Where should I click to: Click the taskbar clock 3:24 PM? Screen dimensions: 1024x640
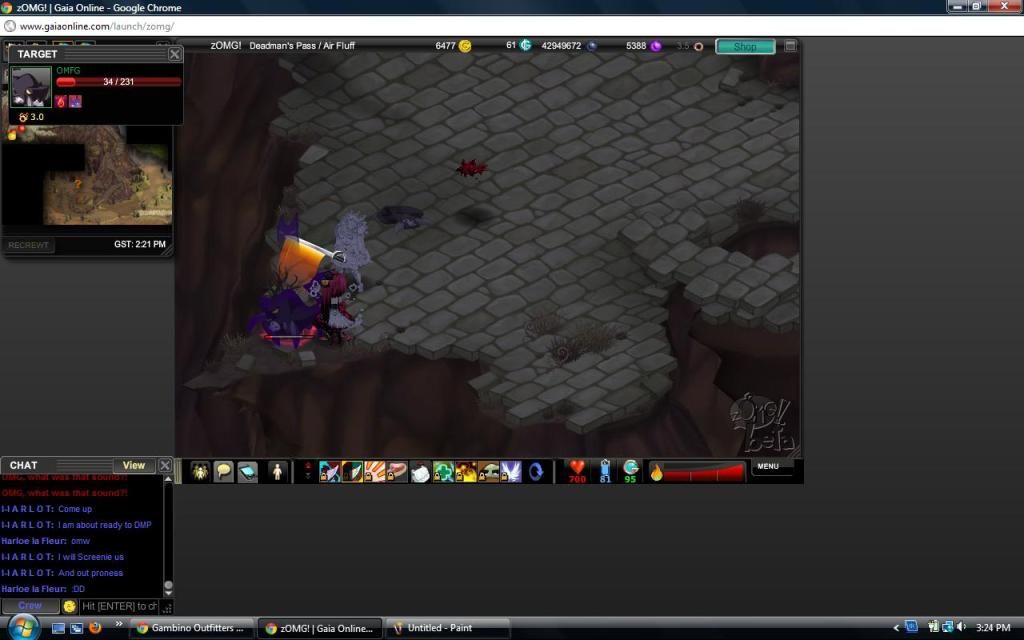[993, 628]
